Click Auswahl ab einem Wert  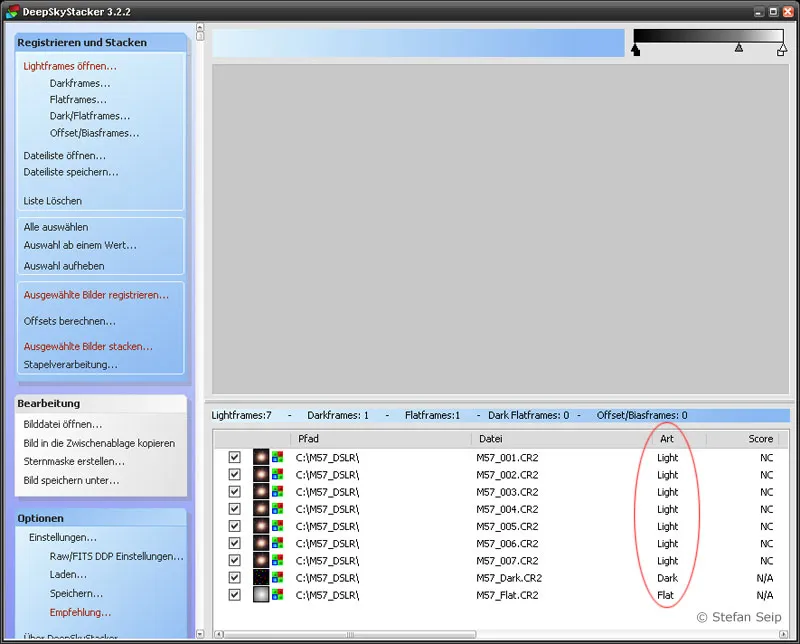pos(80,245)
